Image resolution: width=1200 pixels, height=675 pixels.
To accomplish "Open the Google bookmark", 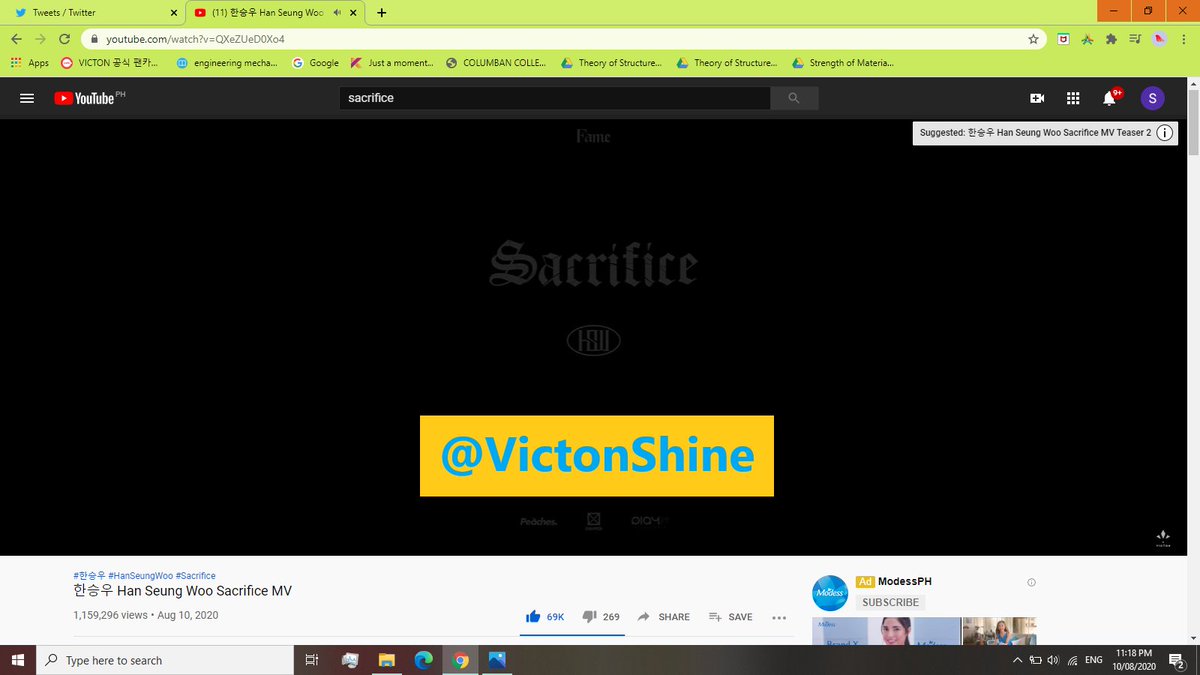I will (315, 63).
